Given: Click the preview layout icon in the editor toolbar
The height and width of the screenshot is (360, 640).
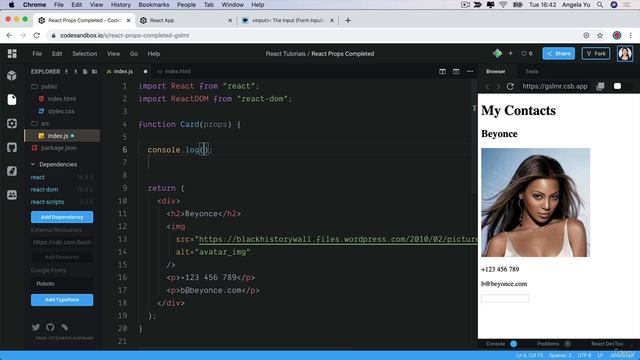Looking at the screenshot, I should (456, 71).
